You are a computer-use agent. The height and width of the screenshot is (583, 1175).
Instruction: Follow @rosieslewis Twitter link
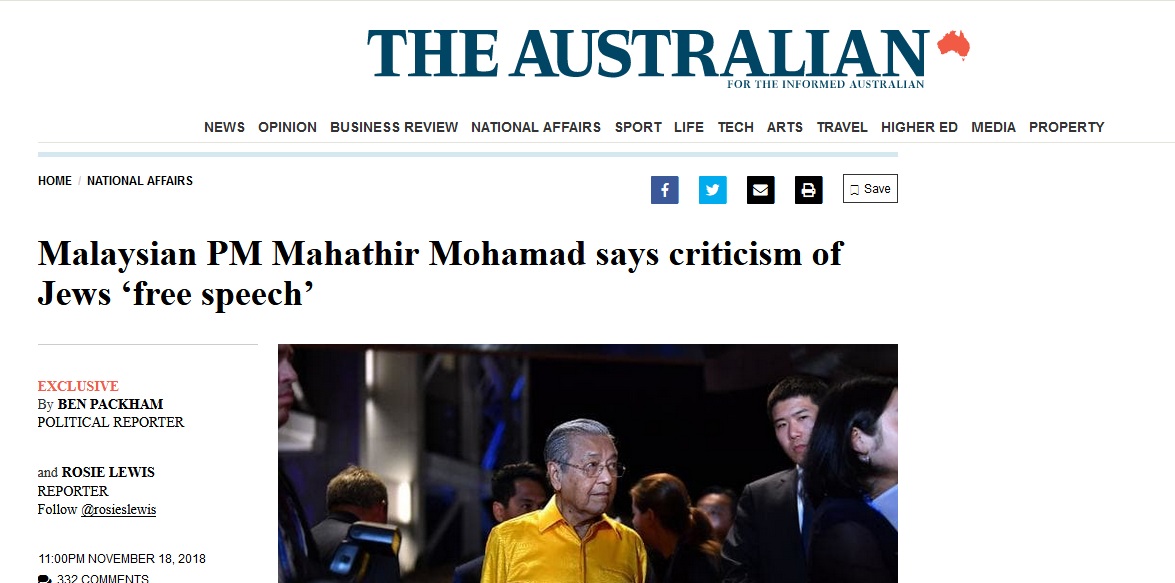pyautogui.click(x=118, y=510)
